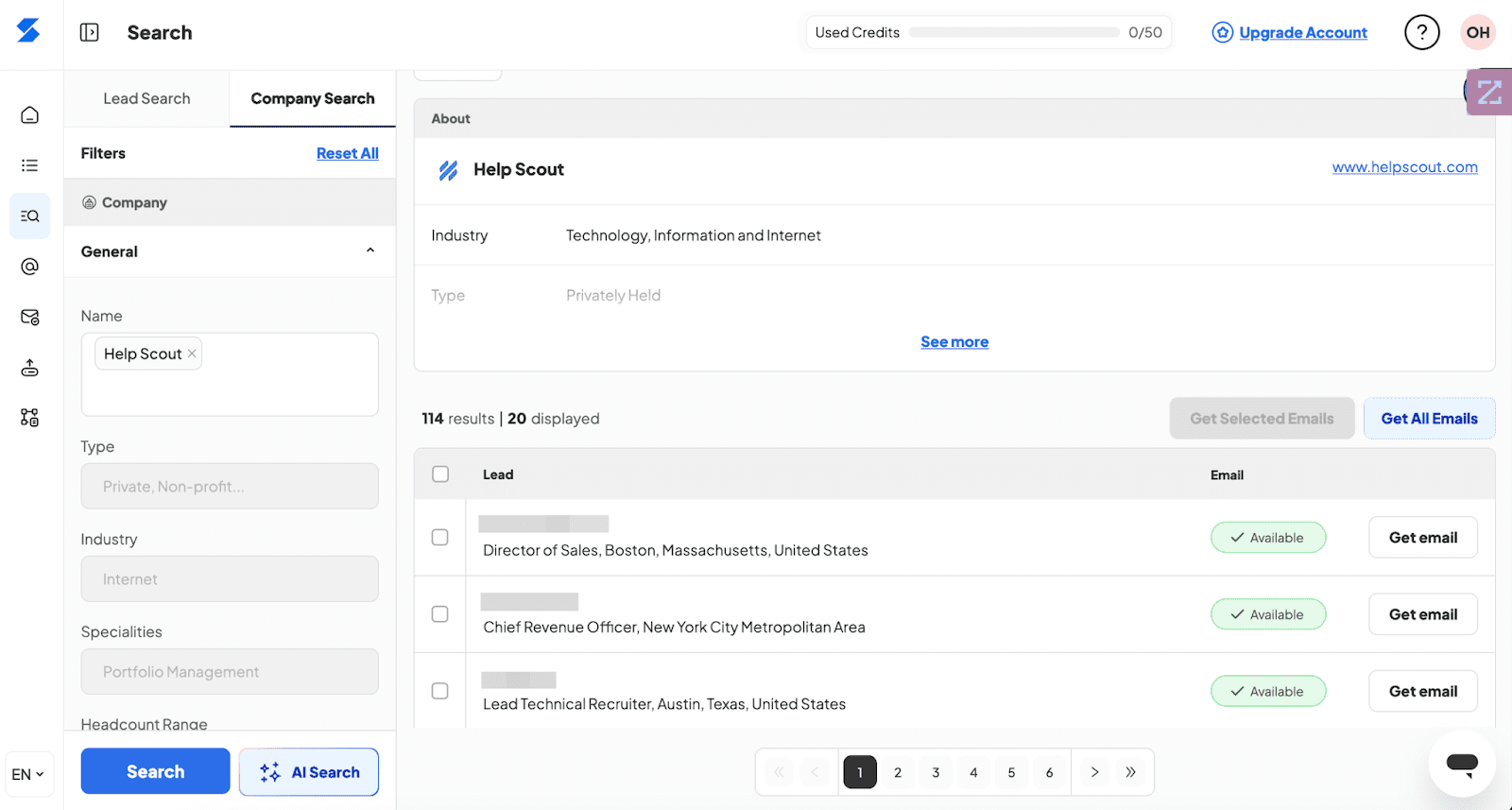
Task: Remove the Help Scout name tag
Action: point(192,353)
